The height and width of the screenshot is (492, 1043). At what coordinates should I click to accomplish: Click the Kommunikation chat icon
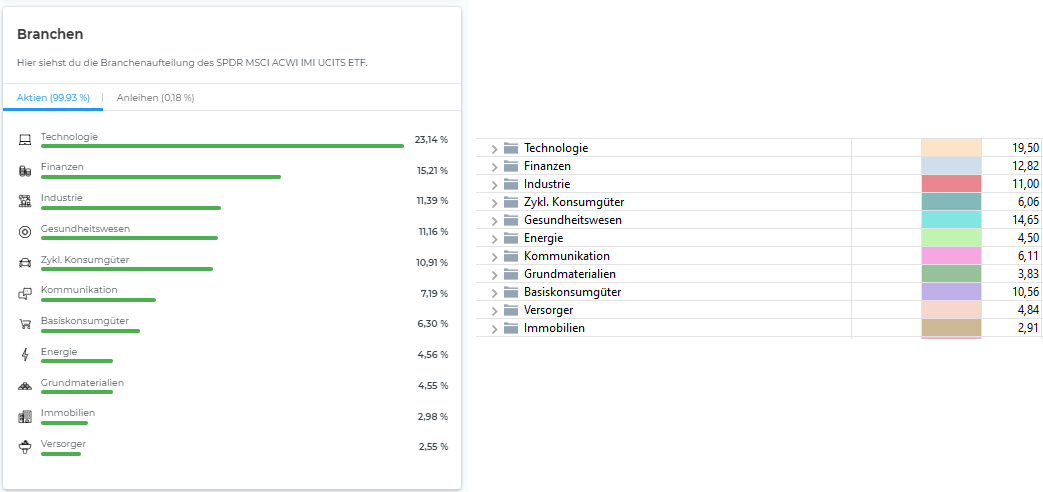(x=25, y=294)
